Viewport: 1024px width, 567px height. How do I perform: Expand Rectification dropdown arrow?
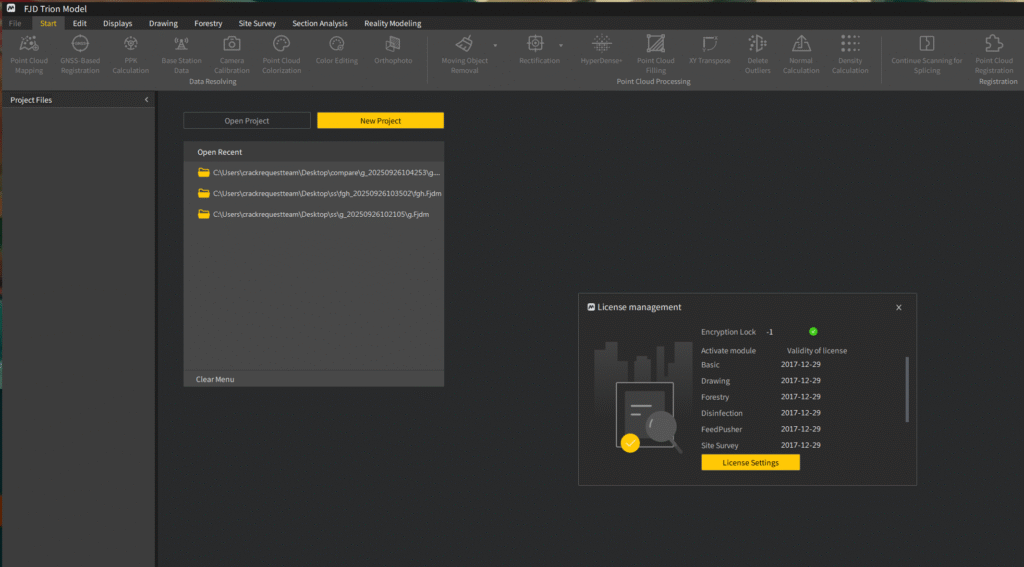[560, 46]
